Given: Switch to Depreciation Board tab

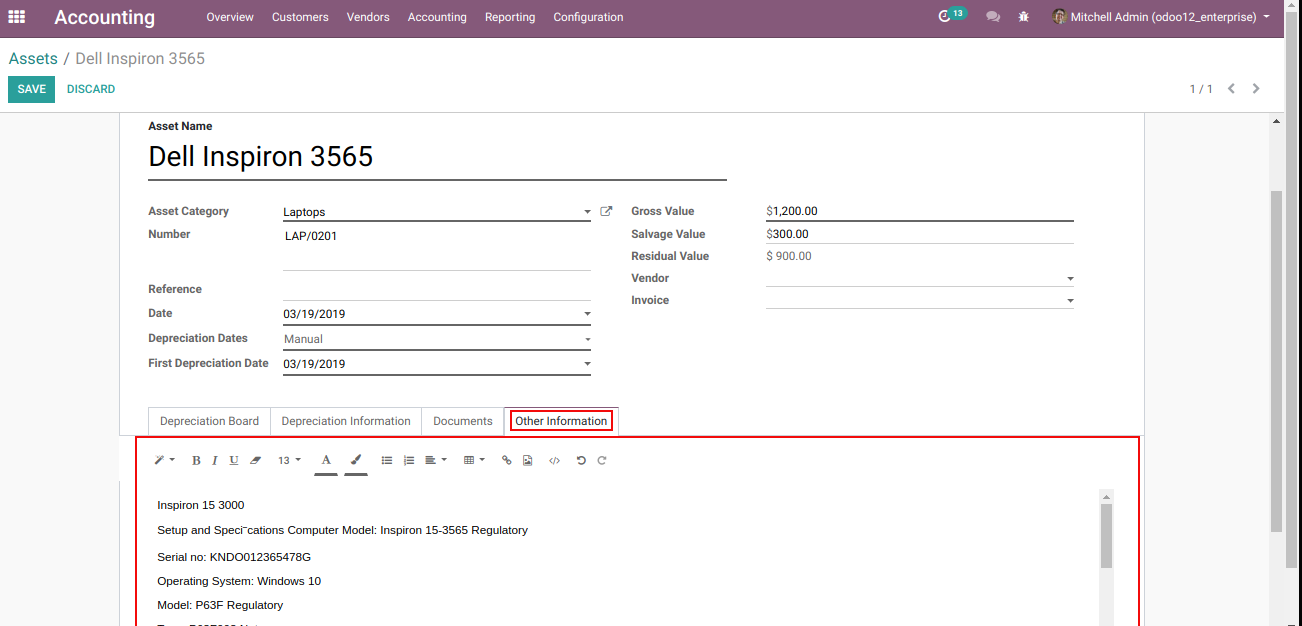Looking at the screenshot, I should coord(209,421).
